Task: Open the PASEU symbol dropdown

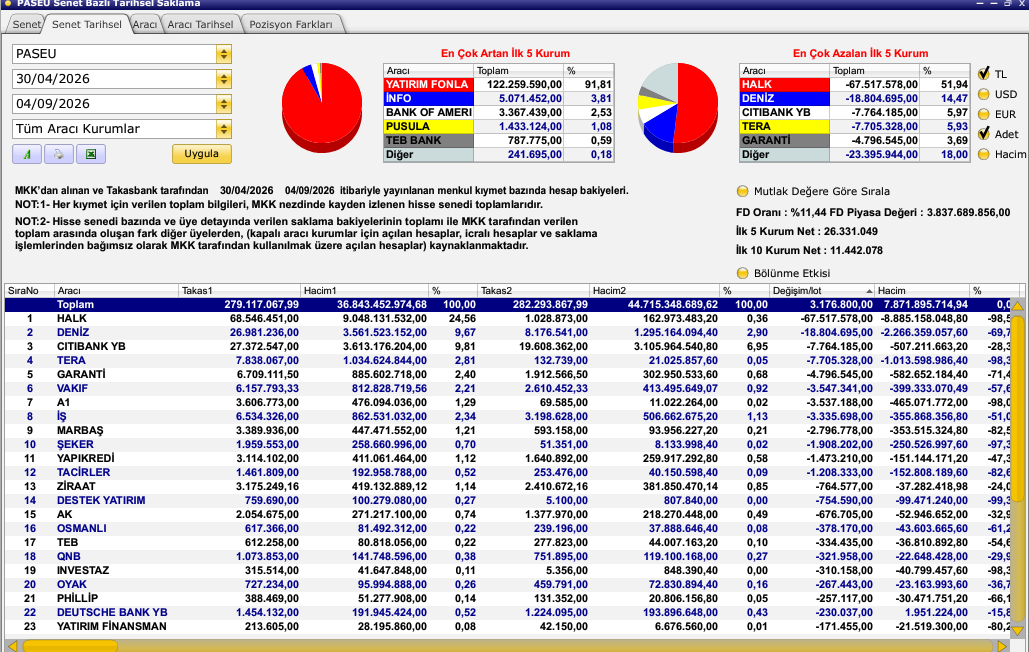Action: pos(224,54)
